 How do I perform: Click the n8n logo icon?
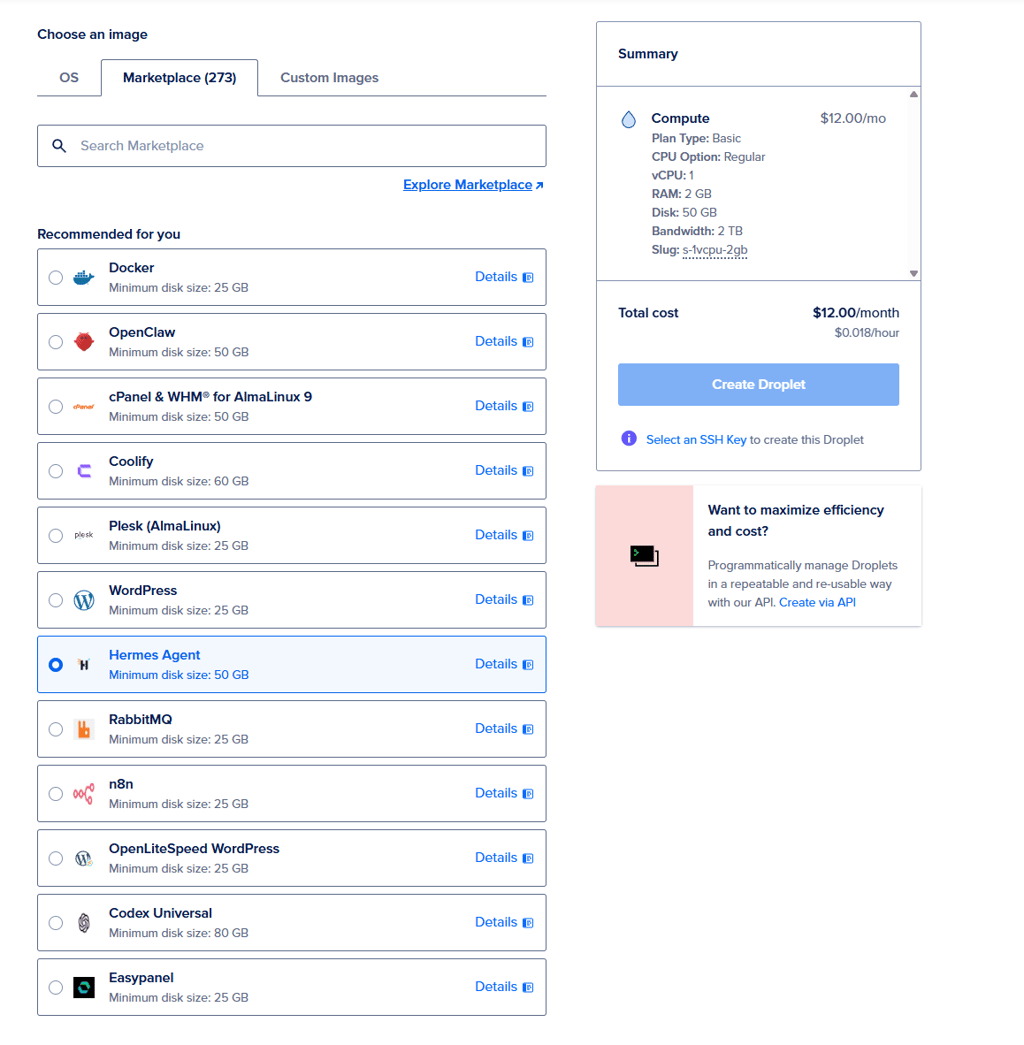83,794
